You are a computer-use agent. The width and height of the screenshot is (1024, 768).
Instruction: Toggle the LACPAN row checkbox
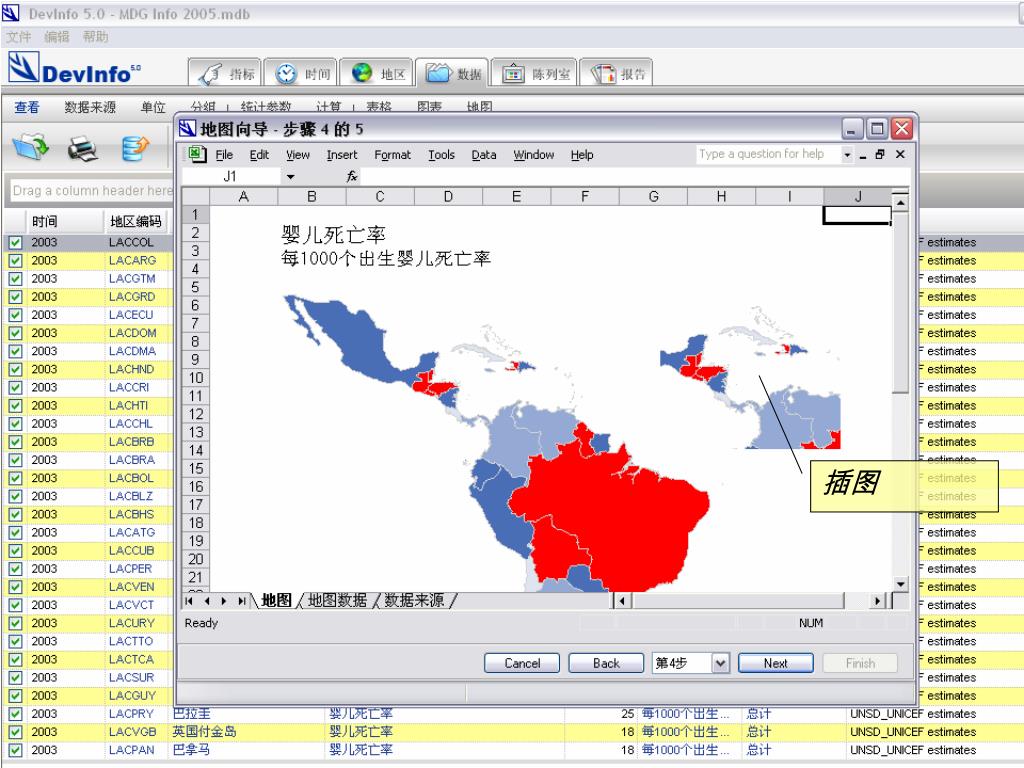click(15, 751)
